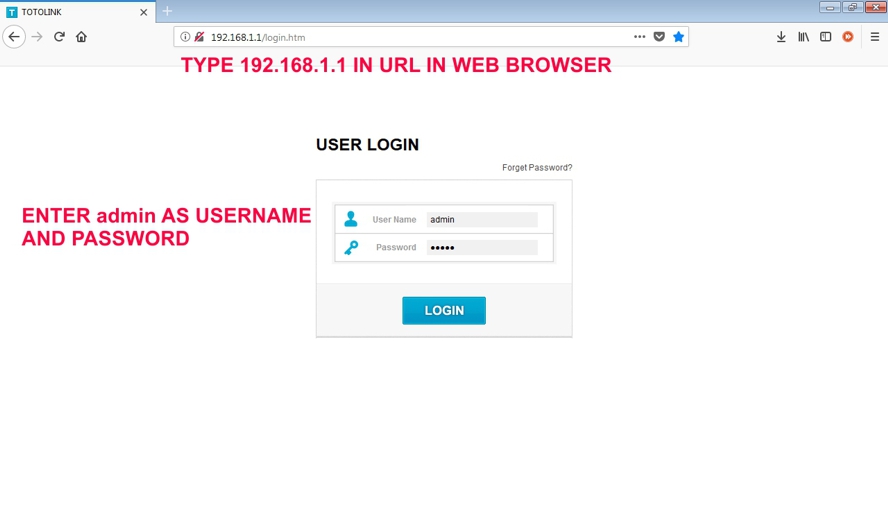Screen dimensions: 888x521
Task: Click the forward navigation arrow
Action: [x=37, y=37]
